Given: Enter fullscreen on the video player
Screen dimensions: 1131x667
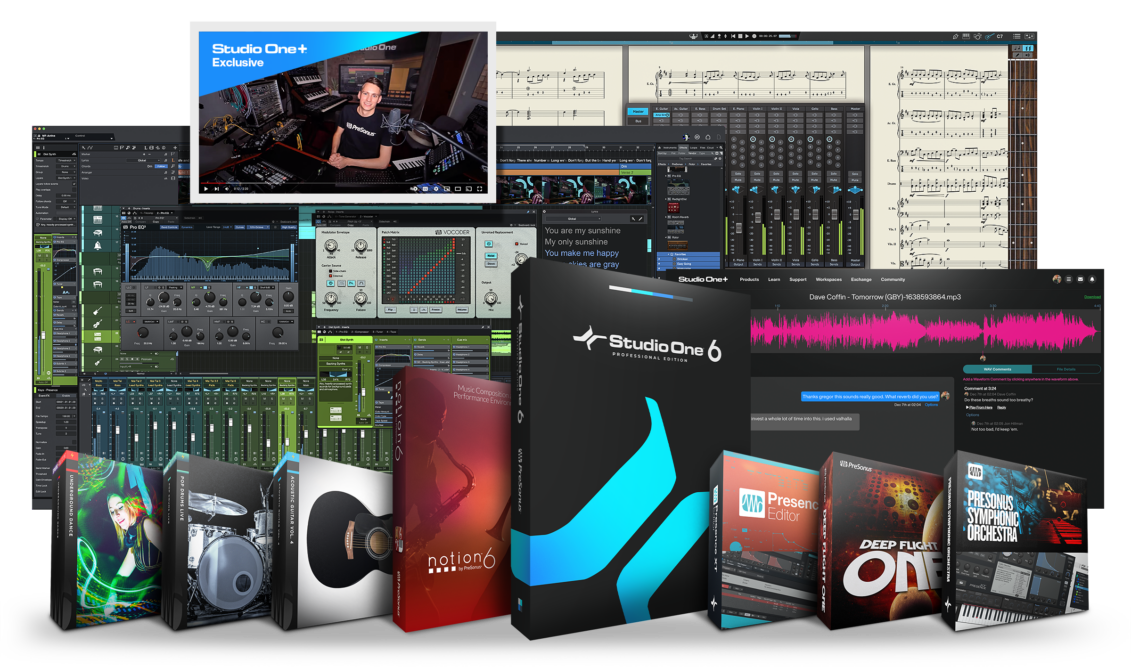Looking at the screenshot, I should point(479,189).
